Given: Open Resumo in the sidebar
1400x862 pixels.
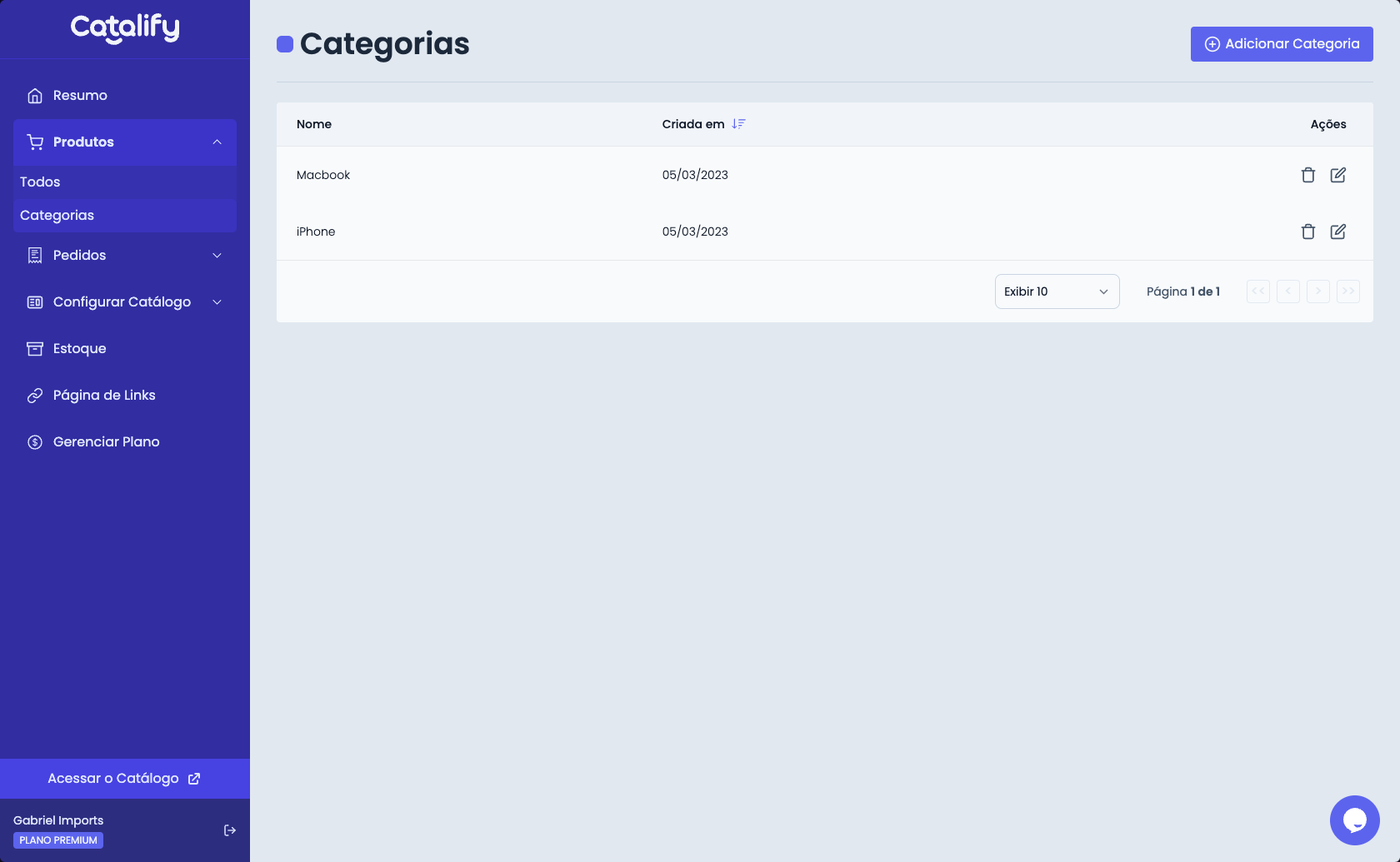Looking at the screenshot, I should pos(125,96).
